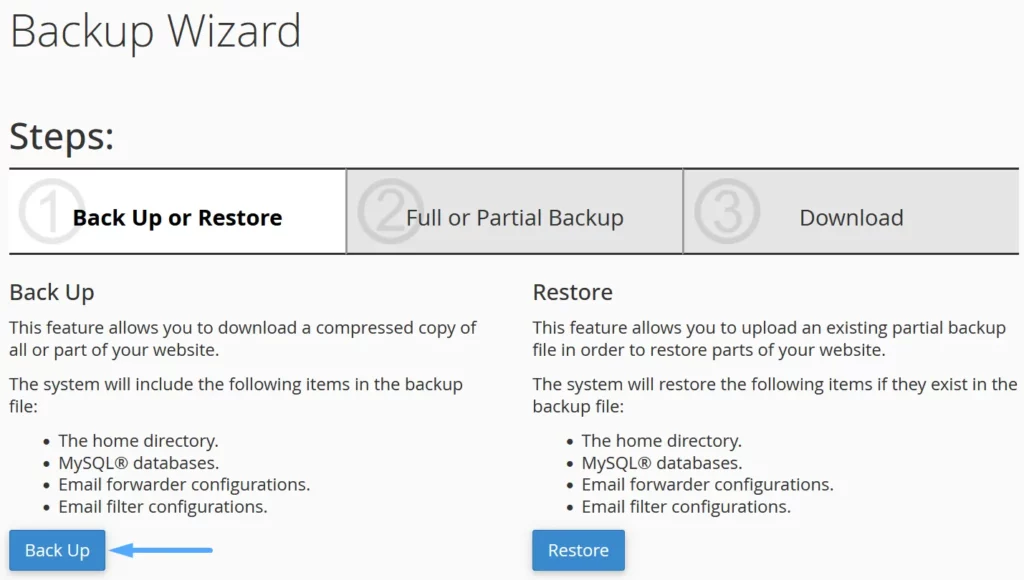Click the upload existing partial backup description

tap(770, 338)
